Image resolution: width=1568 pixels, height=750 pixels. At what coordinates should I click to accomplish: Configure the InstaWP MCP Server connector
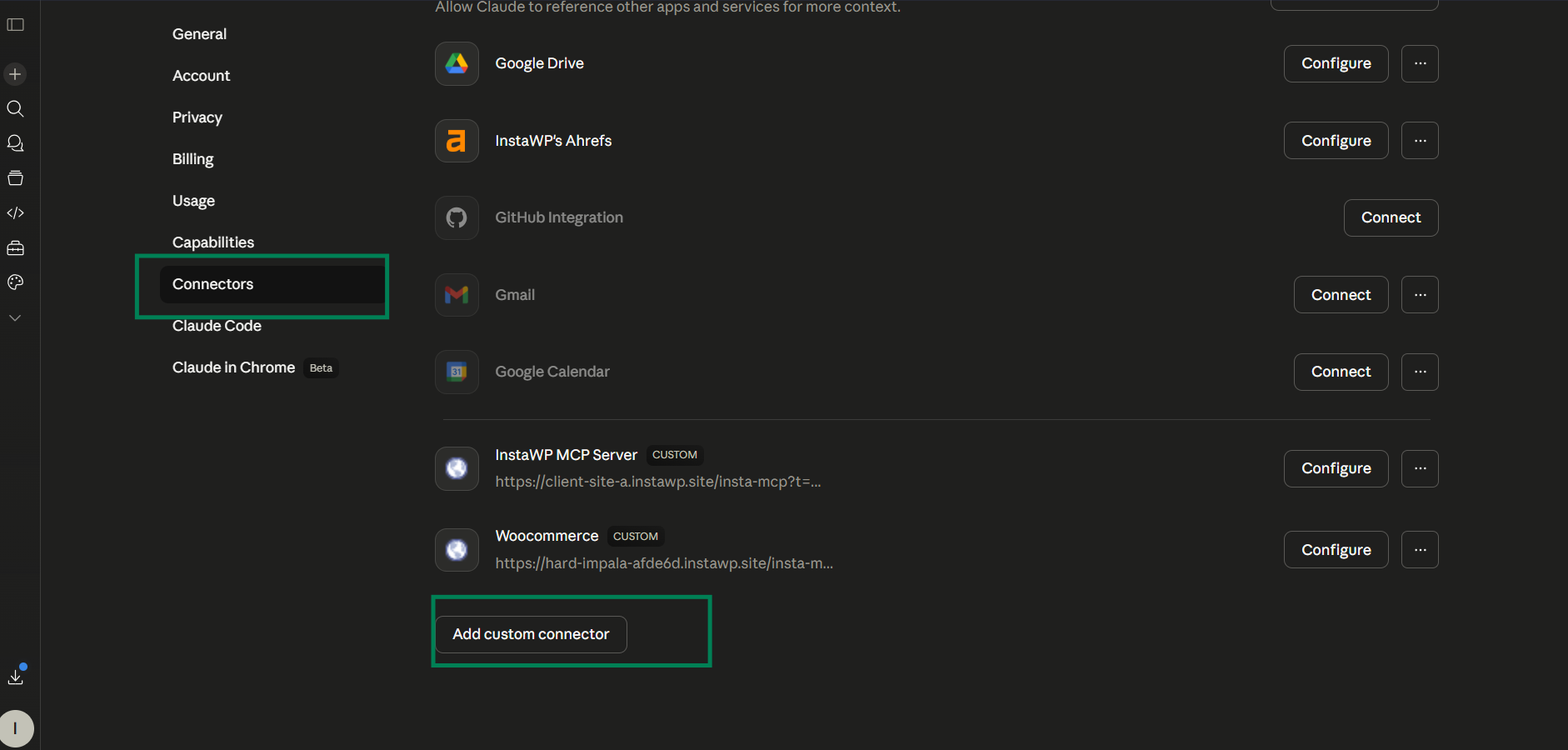pyautogui.click(x=1335, y=468)
